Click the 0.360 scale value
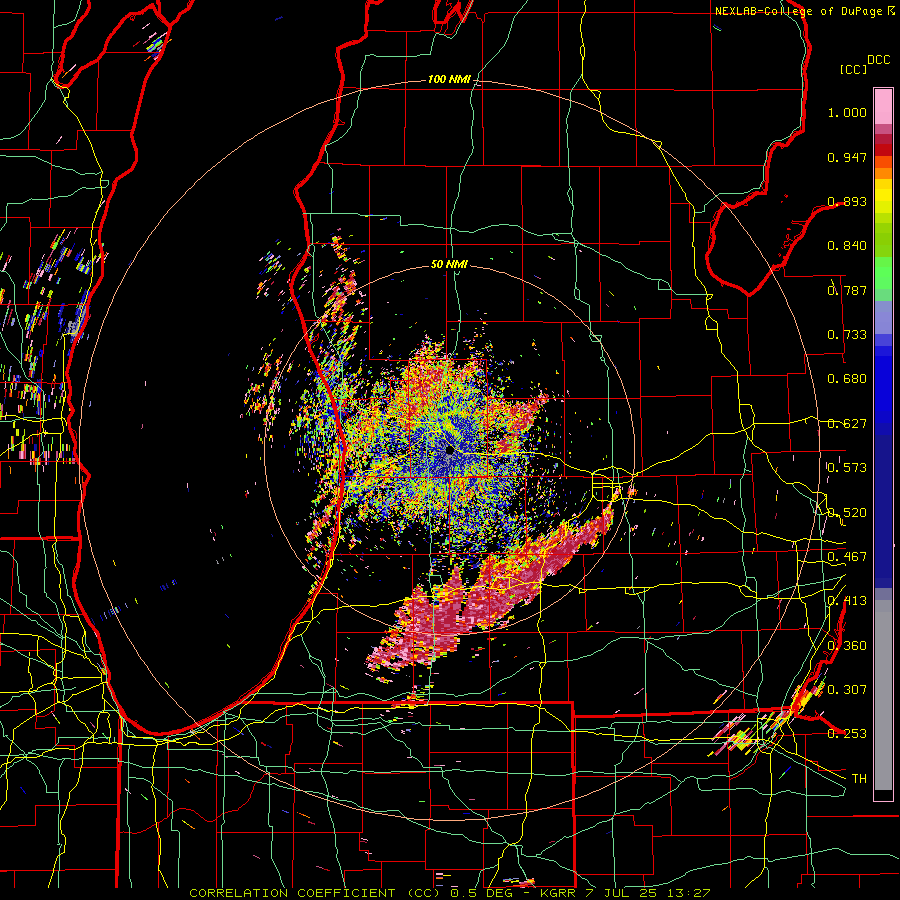Viewport: 900px width, 900px height. coord(847,646)
